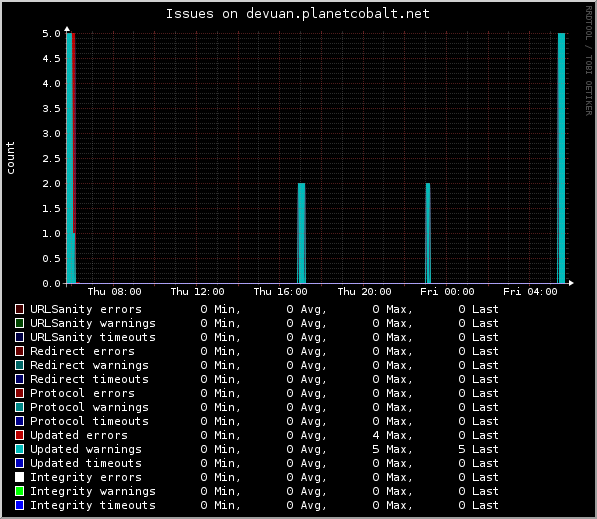The image size is (597, 519).
Task: Click the Thu 12:00 time axis label
Action: pos(197,292)
